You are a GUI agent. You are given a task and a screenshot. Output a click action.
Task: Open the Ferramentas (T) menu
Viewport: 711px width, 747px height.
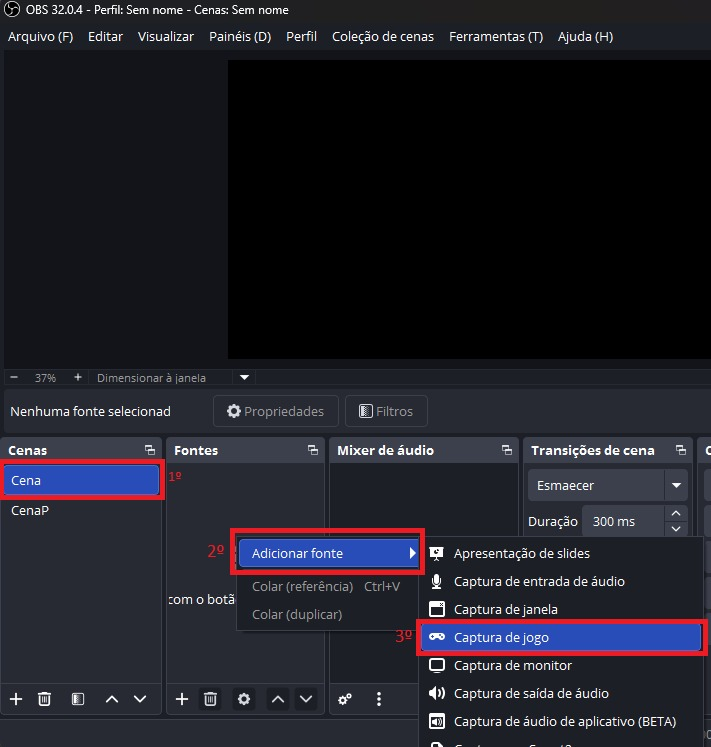tap(496, 37)
